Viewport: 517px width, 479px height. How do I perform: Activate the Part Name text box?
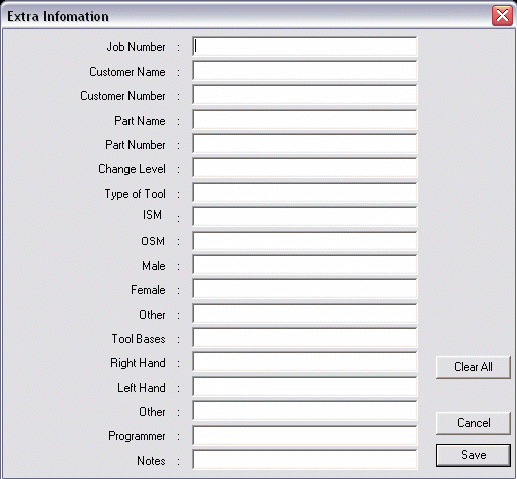pyautogui.click(x=305, y=119)
